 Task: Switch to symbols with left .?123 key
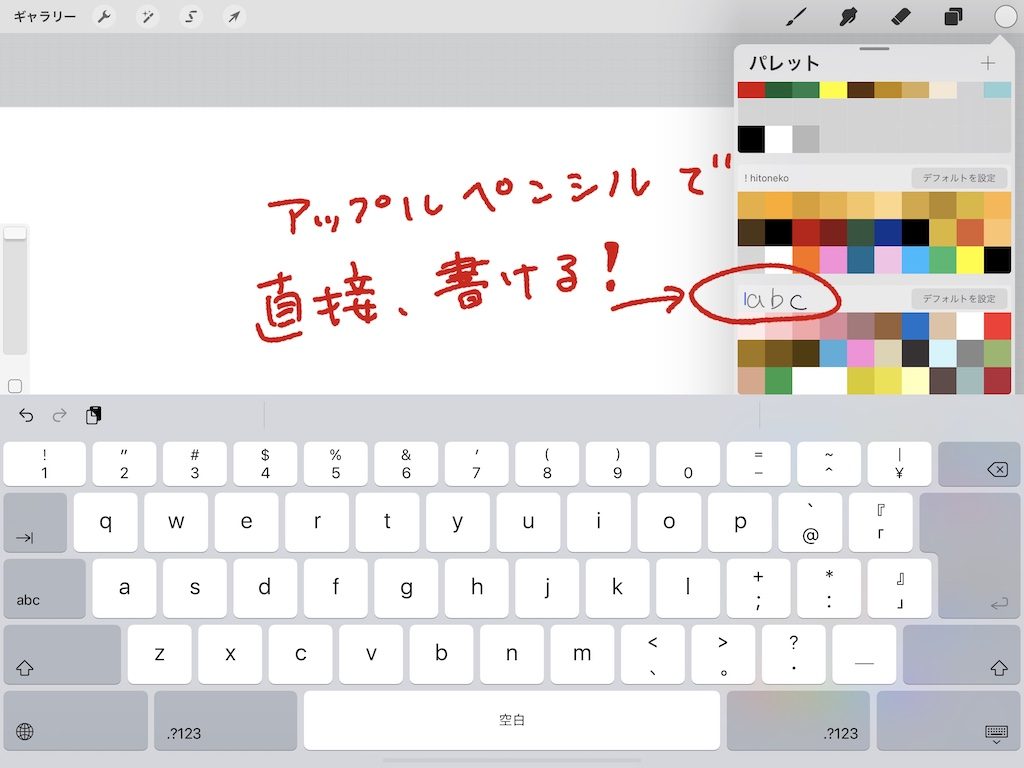coord(225,720)
